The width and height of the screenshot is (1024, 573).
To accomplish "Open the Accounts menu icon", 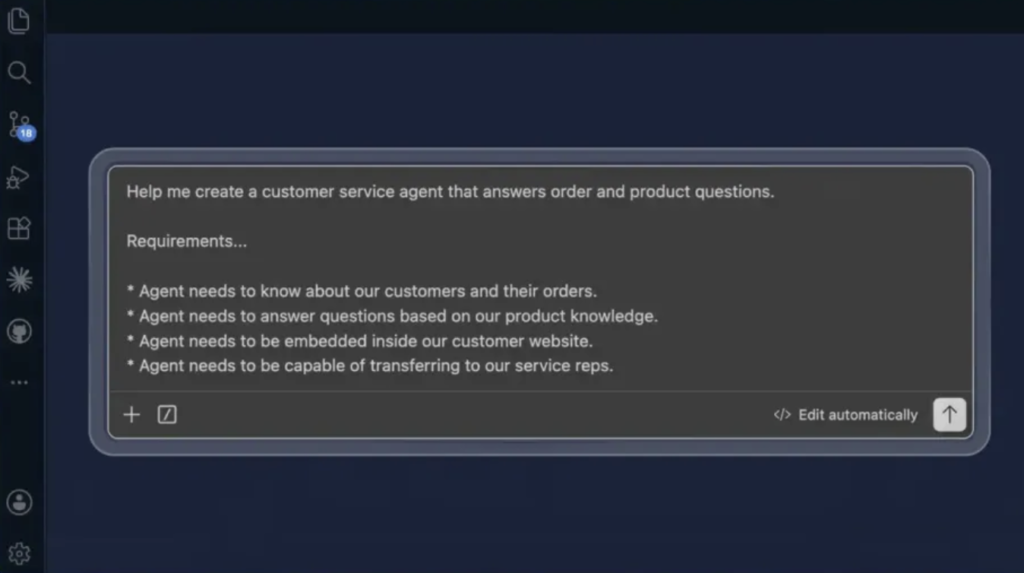I will 20,502.
